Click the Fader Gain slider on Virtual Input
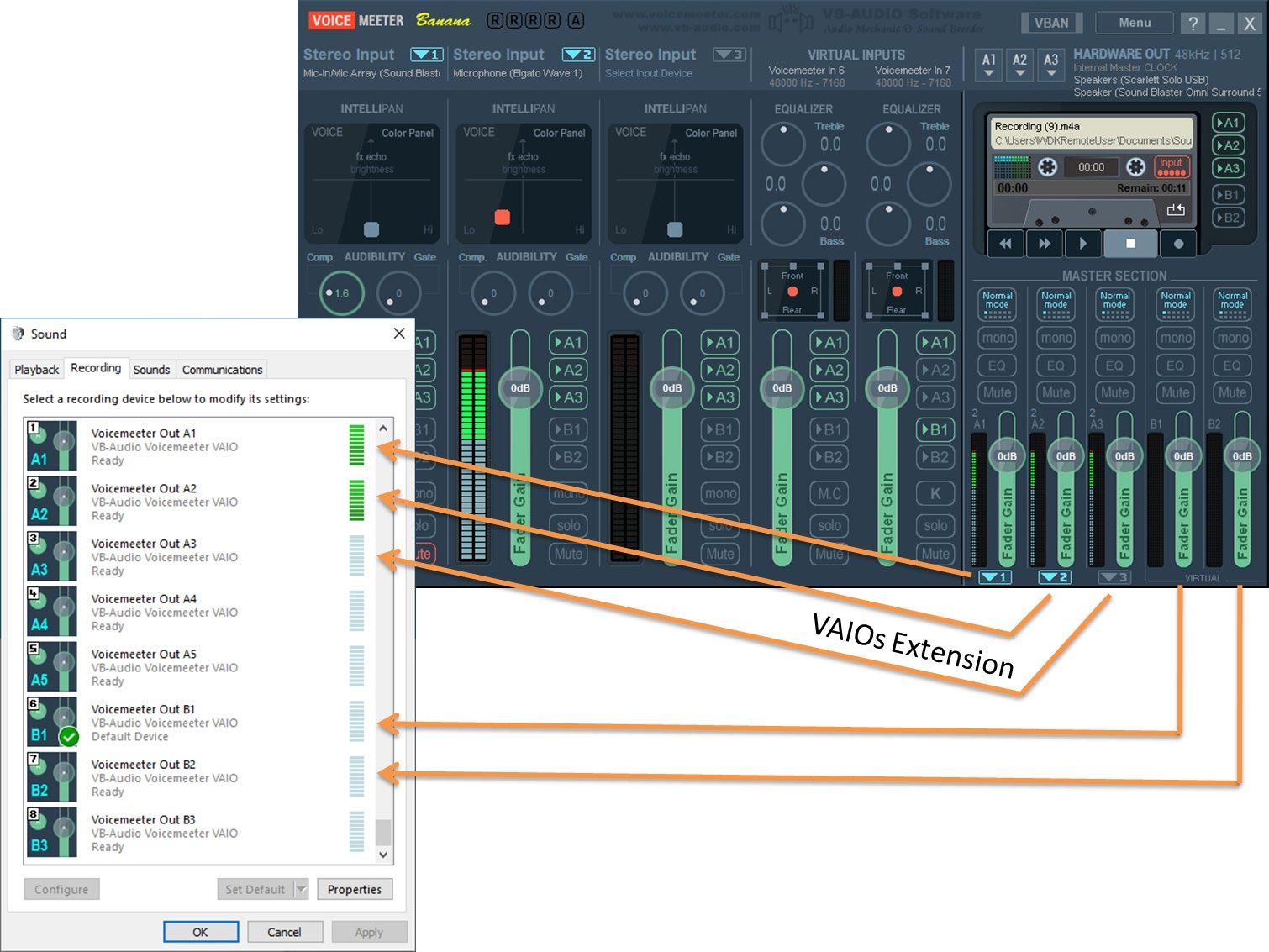 coord(782,388)
